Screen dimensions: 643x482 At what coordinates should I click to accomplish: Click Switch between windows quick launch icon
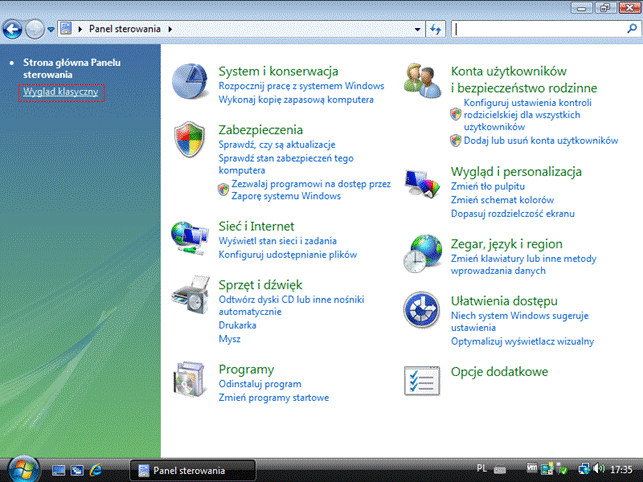click(x=77, y=470)
